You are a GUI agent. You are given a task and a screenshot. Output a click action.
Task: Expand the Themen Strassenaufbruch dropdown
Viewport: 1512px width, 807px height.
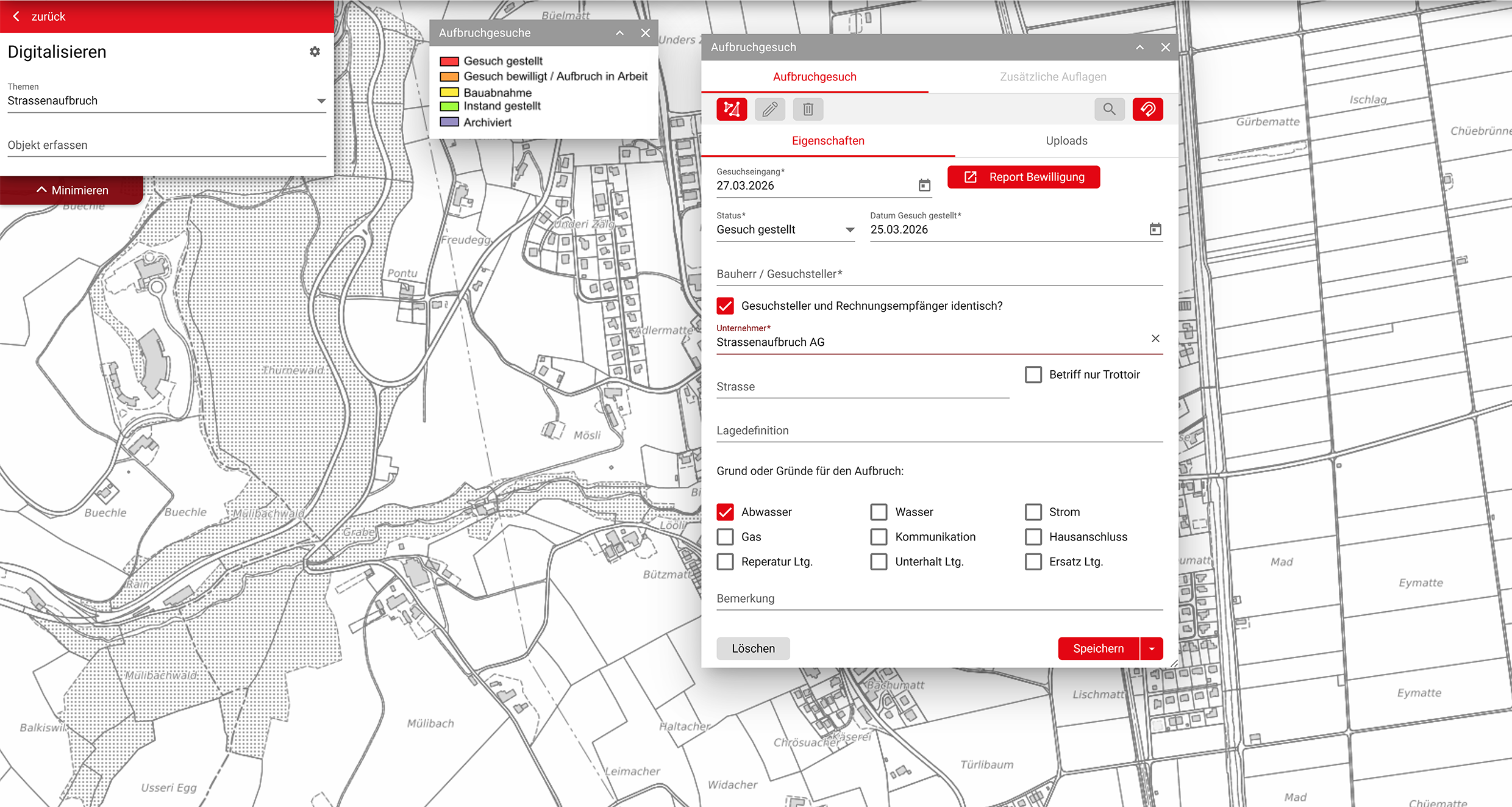[x=321, y=101]
